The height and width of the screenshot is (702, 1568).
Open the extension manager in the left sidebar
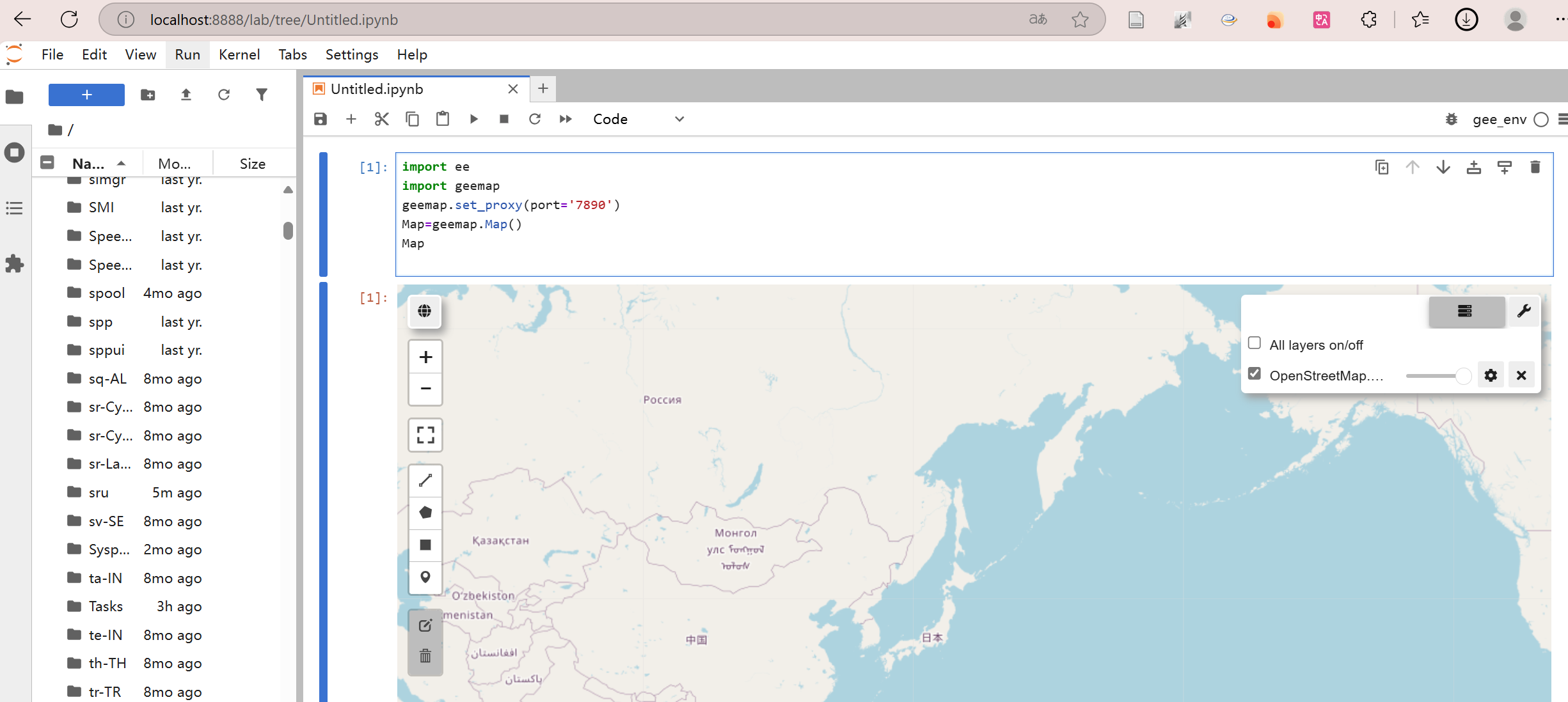14,264
